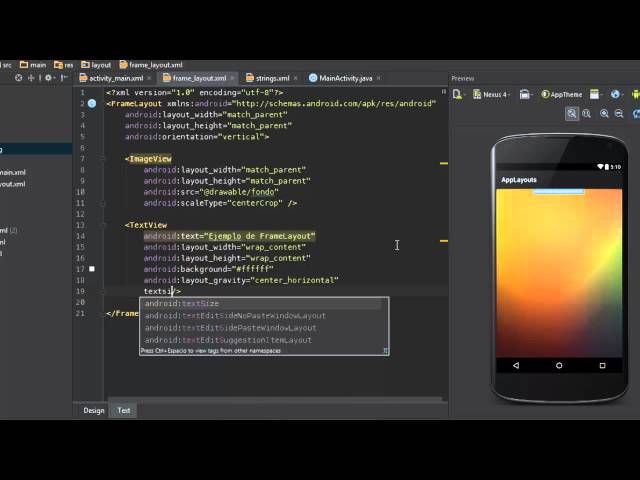The image size is (640, 480).
Task: Click the editor horizontal scrollbar
Action: tap(275, 398)
